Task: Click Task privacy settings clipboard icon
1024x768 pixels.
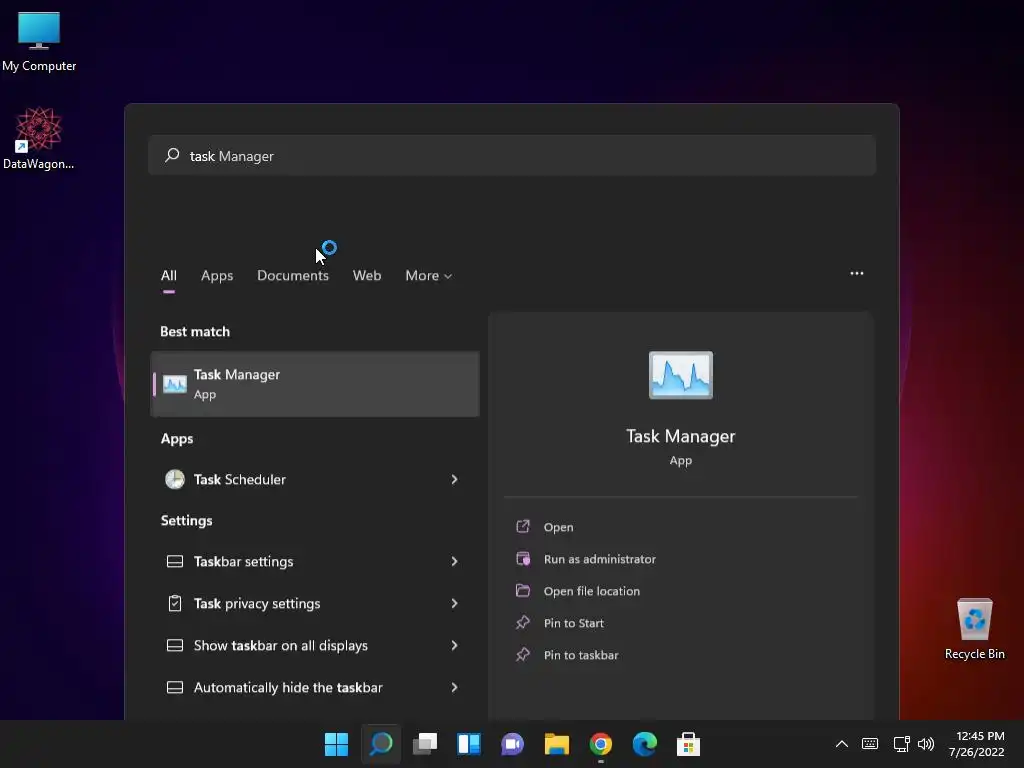Action: (174, 603)
